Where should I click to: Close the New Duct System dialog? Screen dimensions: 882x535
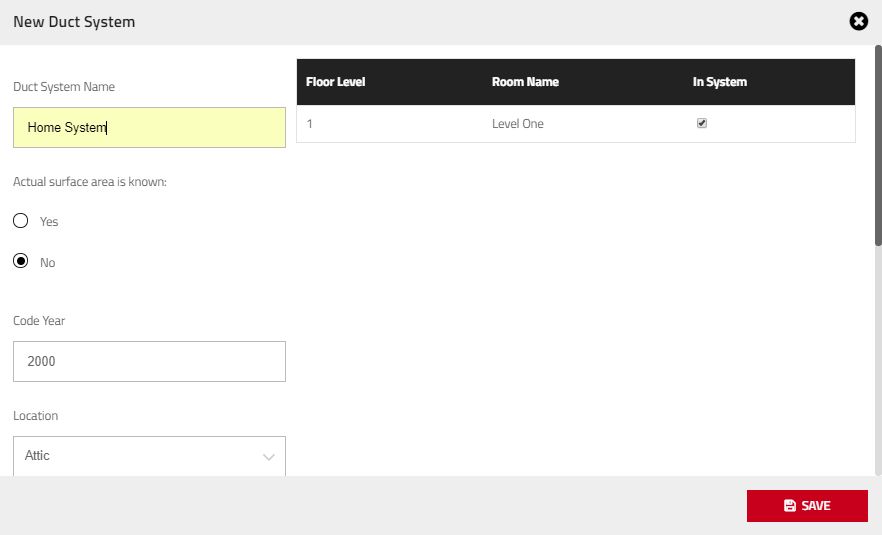point(858,21)
